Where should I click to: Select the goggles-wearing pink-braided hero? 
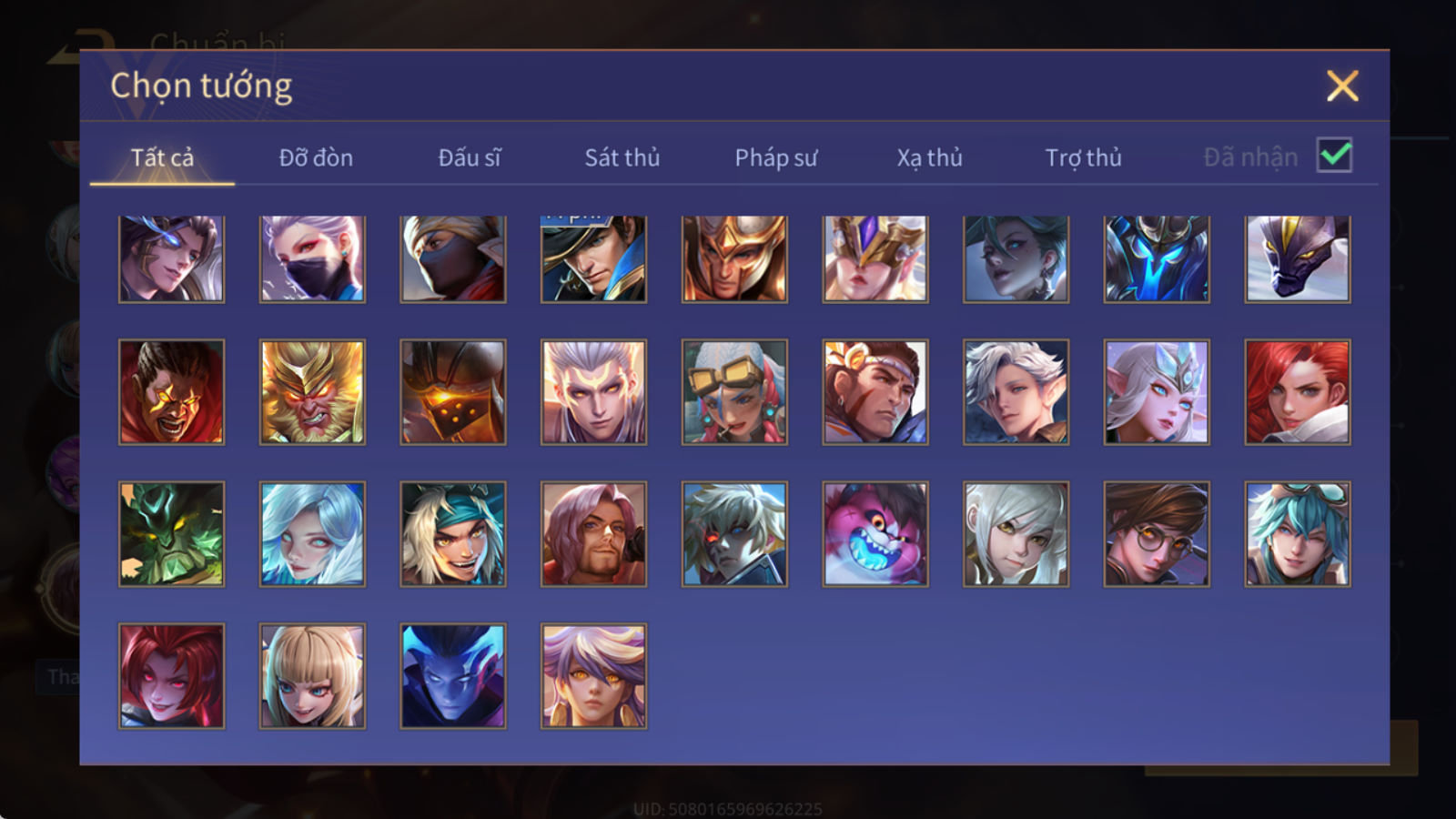coord(734,392)
